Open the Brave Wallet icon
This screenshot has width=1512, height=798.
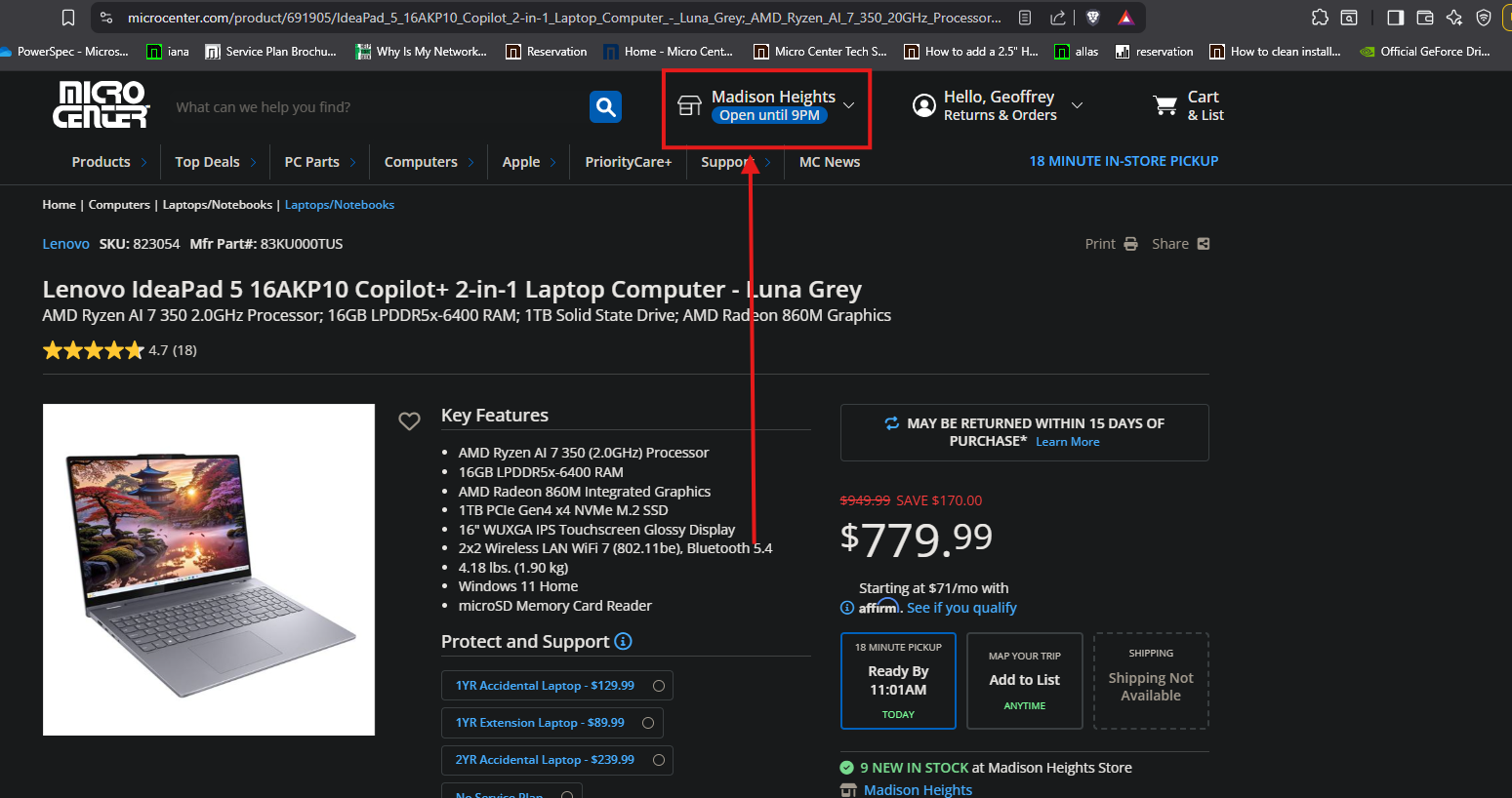[1425, 18]
